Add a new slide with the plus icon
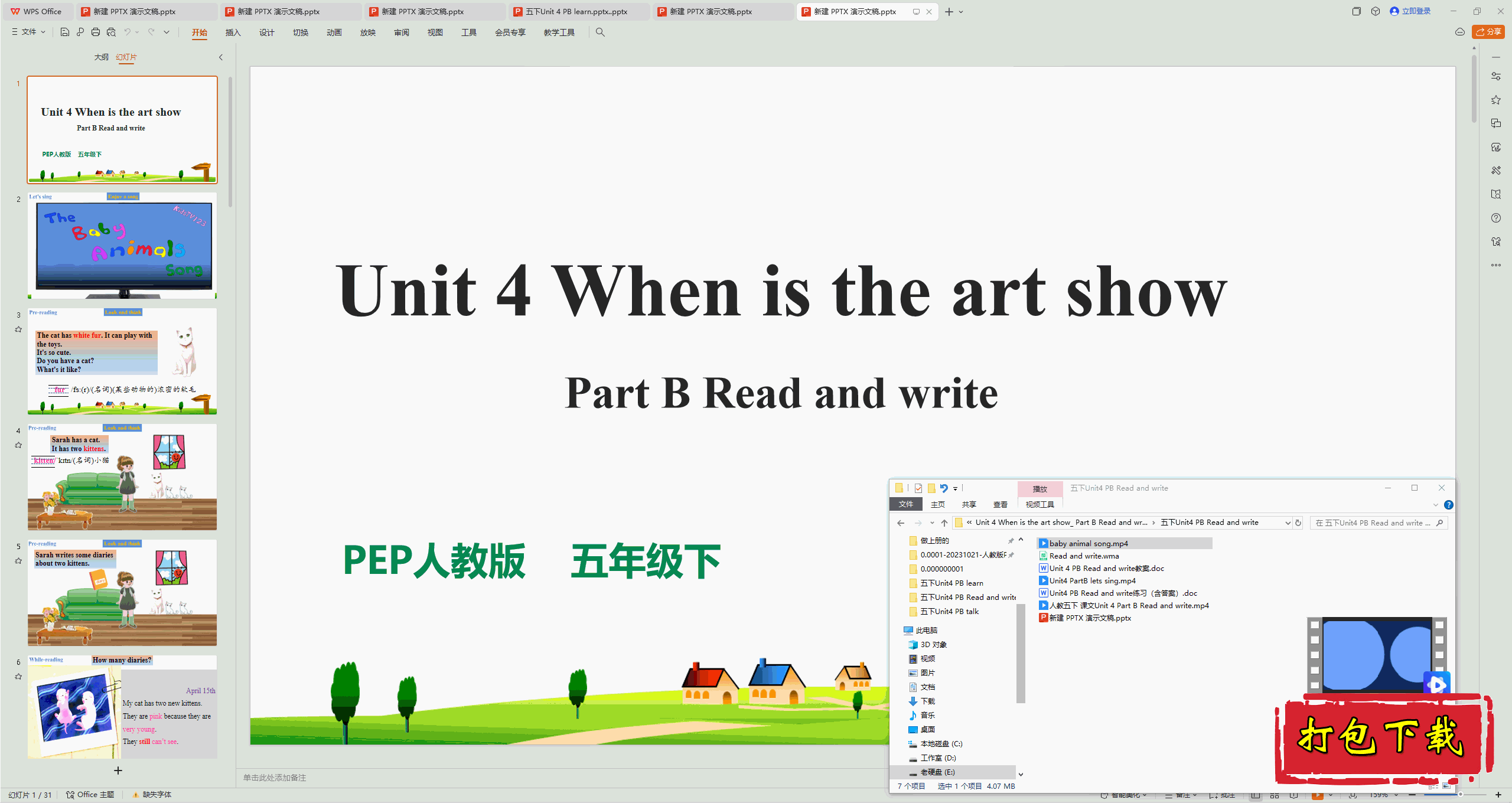The image size is (1512, 803). pyautogui.click(x=118, y=771)
